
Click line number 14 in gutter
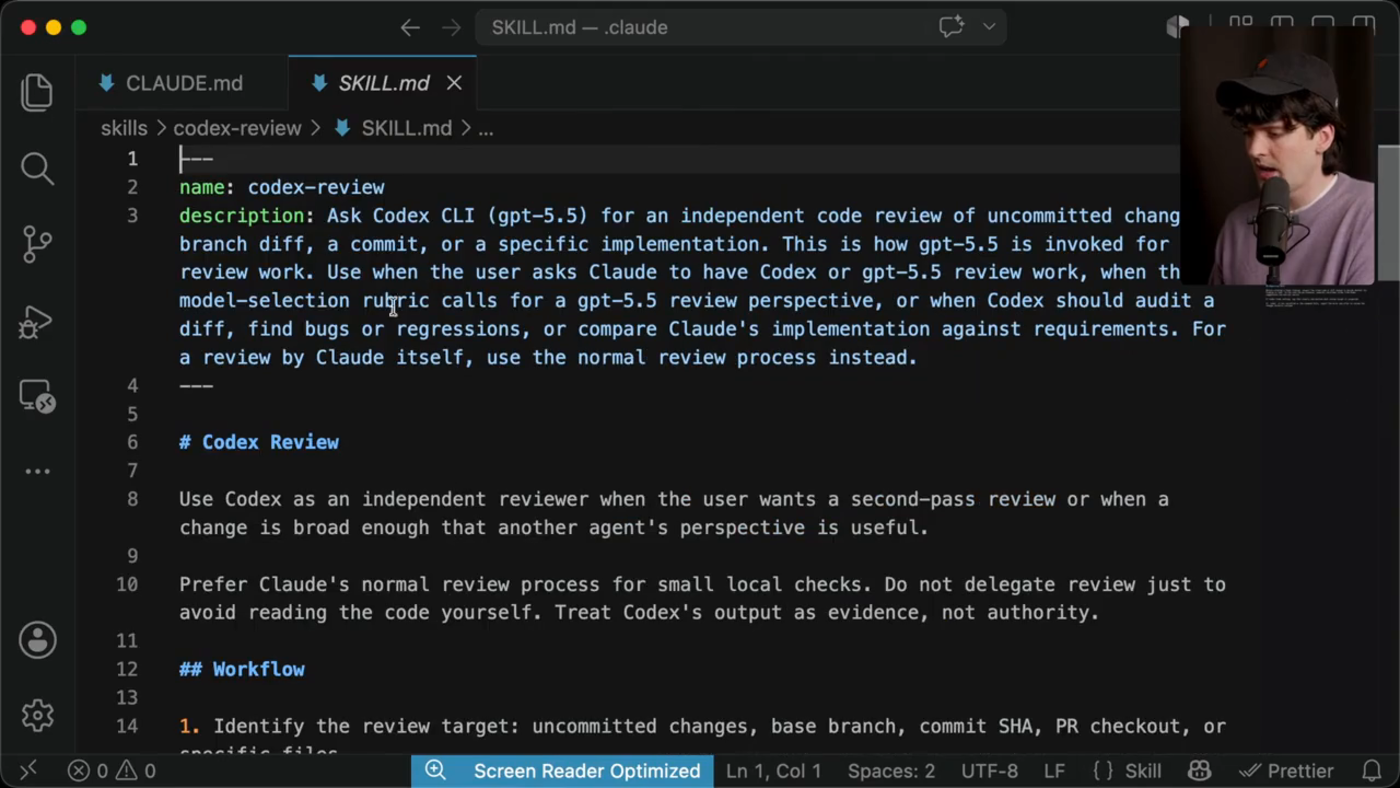click(x=127, y=726)
